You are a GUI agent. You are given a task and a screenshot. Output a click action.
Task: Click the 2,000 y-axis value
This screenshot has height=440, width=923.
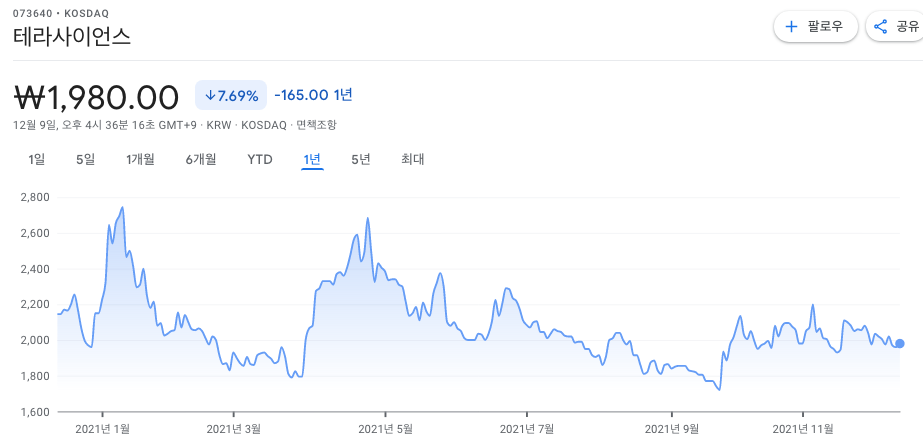tap(34, 340)
